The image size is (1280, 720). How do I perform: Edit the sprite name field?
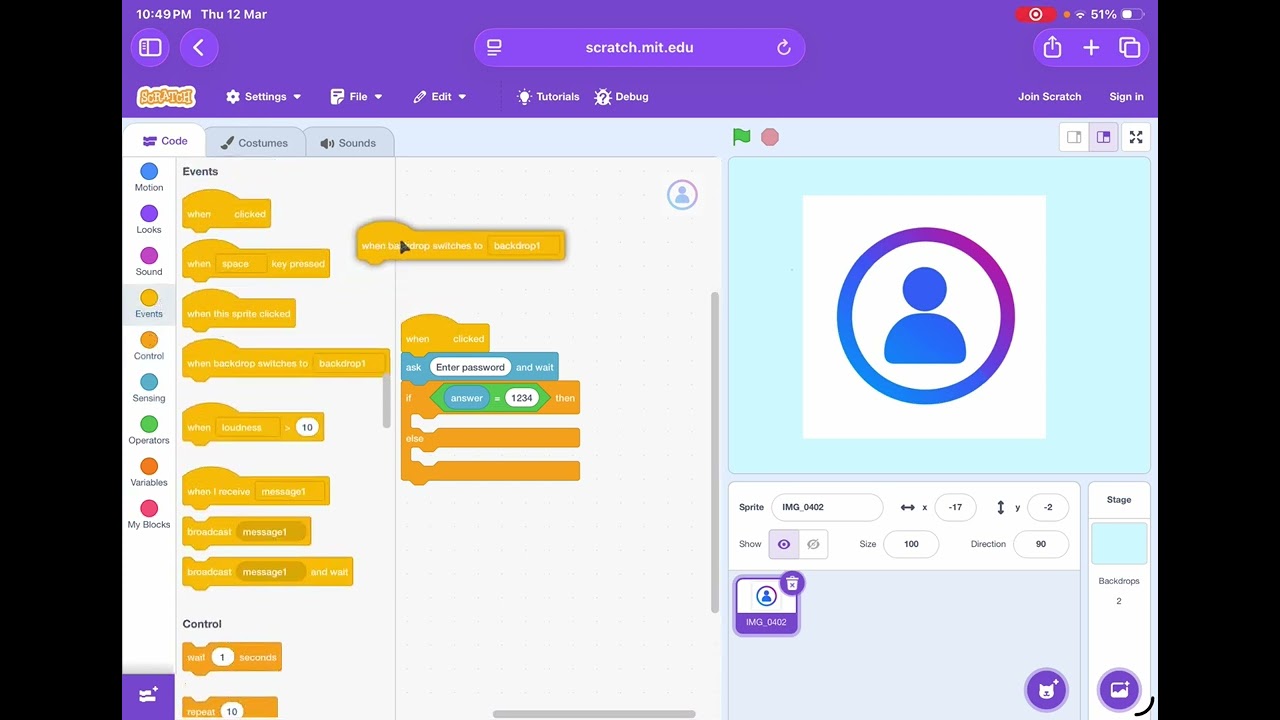pyautogui.click(x=827, y=507)
